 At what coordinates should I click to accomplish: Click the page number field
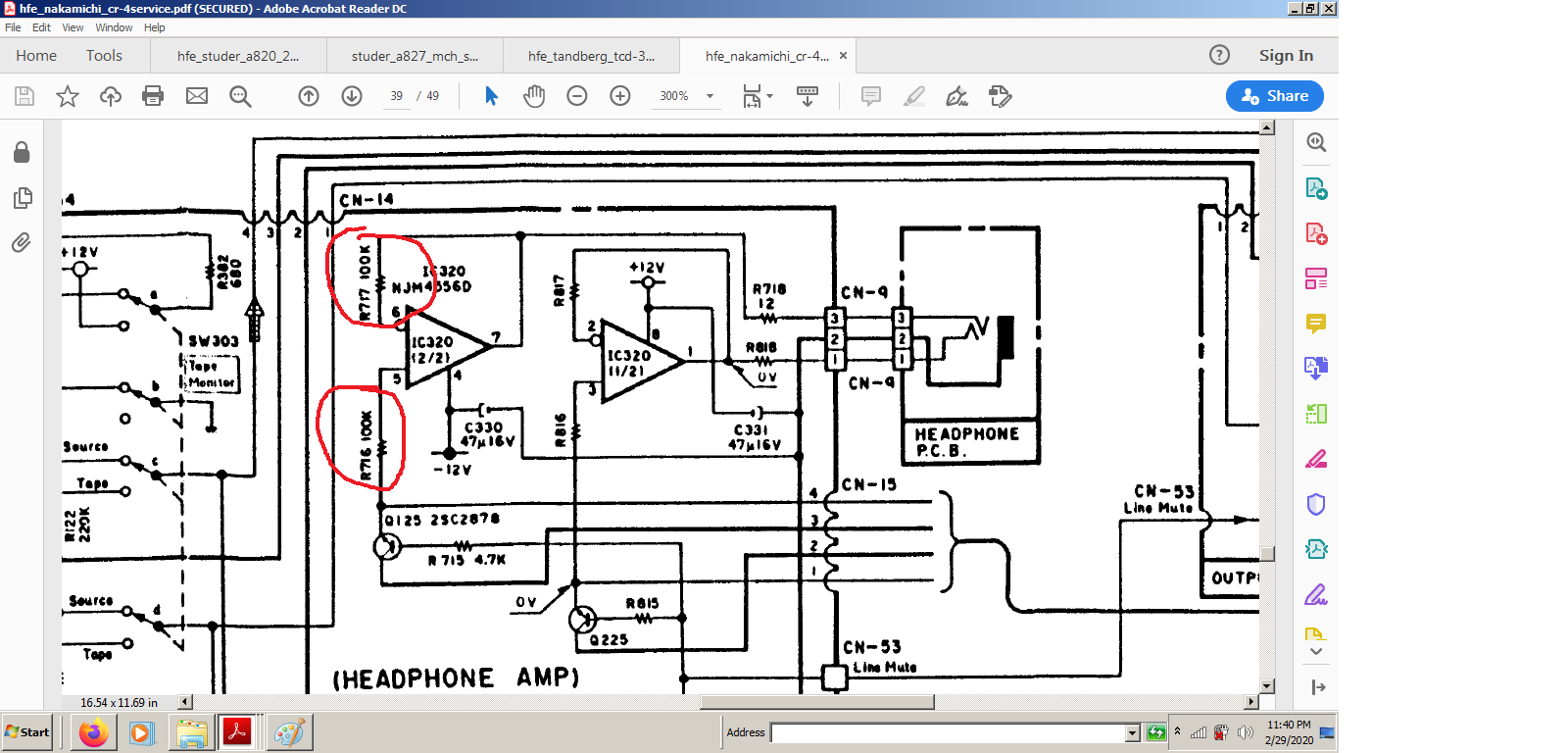[396, 96]
